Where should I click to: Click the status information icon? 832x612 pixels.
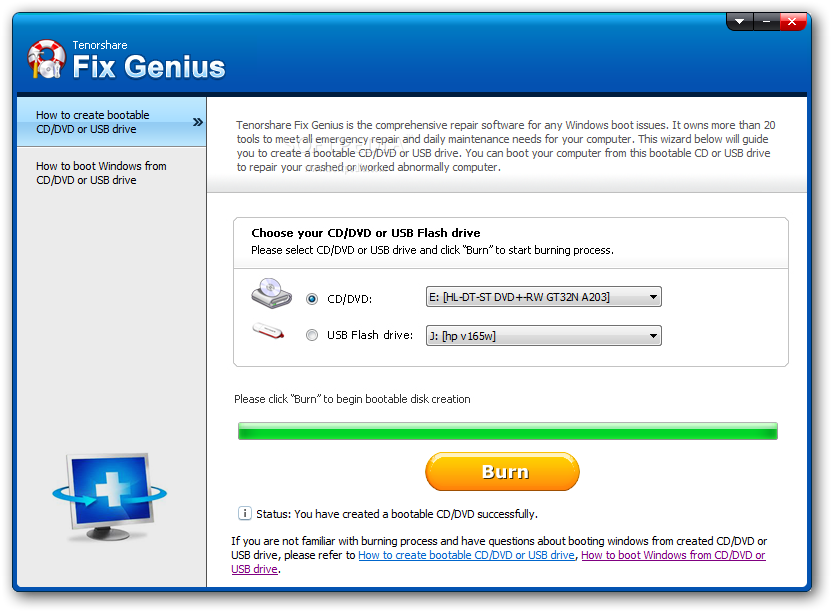click(x=245, y=513)
